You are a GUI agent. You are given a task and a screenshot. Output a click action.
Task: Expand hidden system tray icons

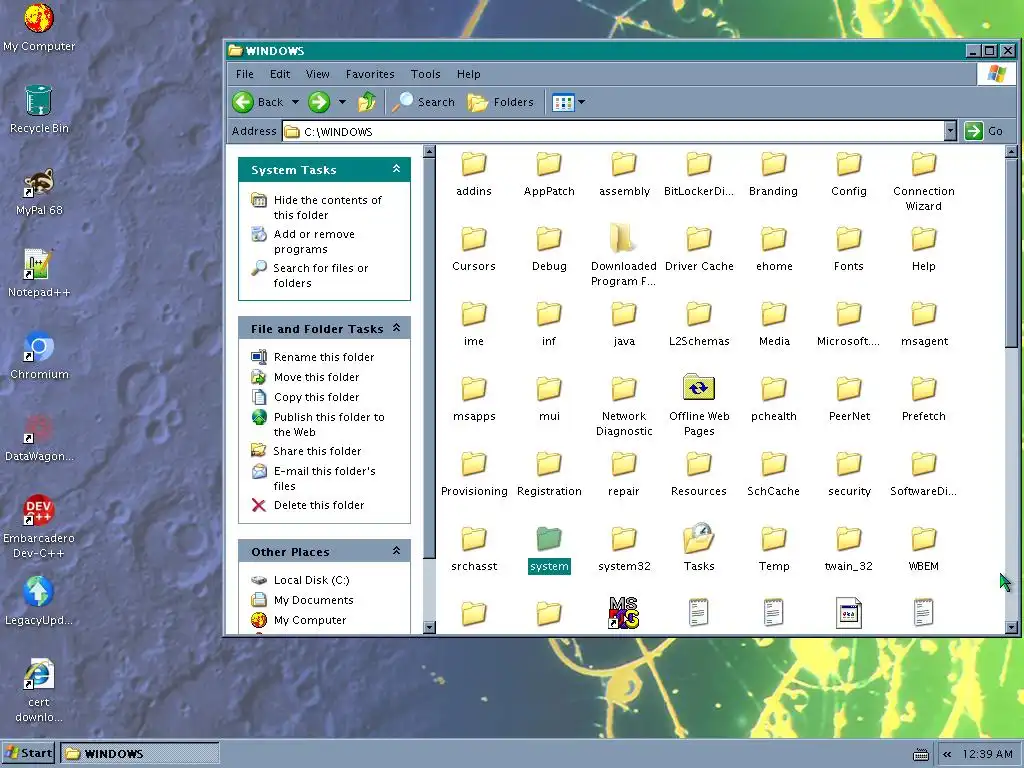pyautogui.click(x=947, y=754)
